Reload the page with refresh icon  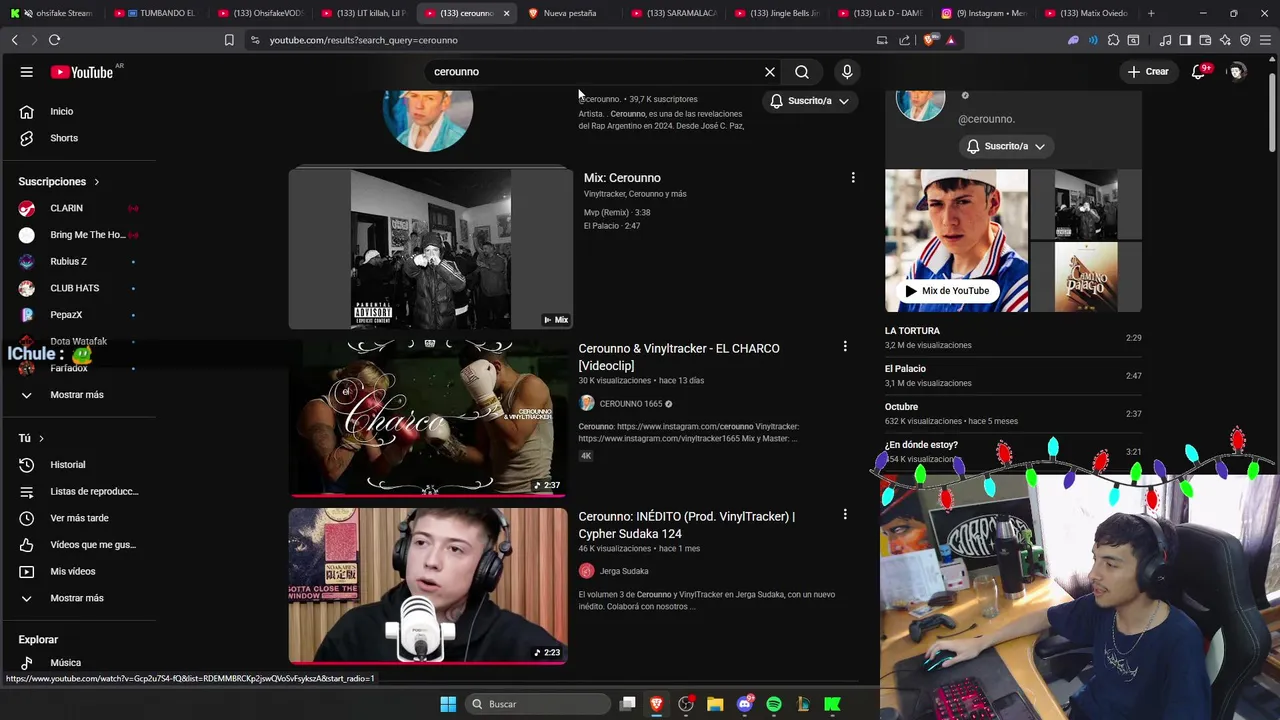pyautogui.click(x=54, y=40)
